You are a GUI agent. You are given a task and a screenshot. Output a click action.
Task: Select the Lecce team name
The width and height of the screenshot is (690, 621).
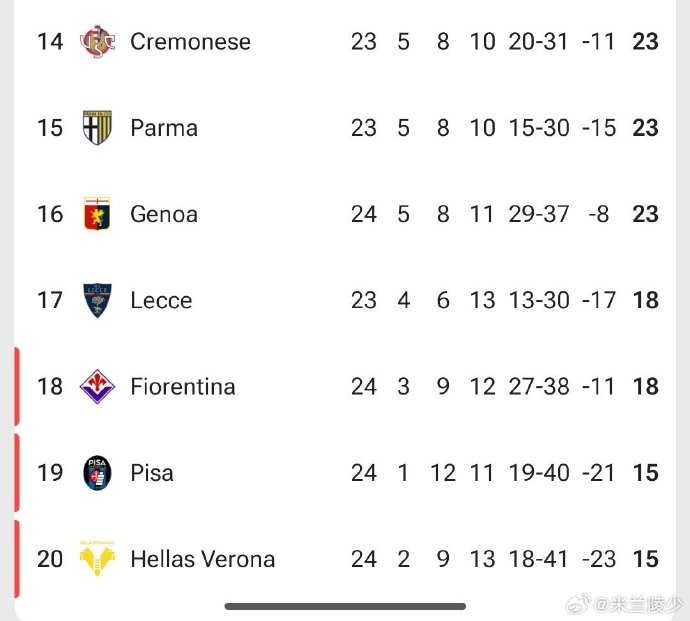coord(161,300)
